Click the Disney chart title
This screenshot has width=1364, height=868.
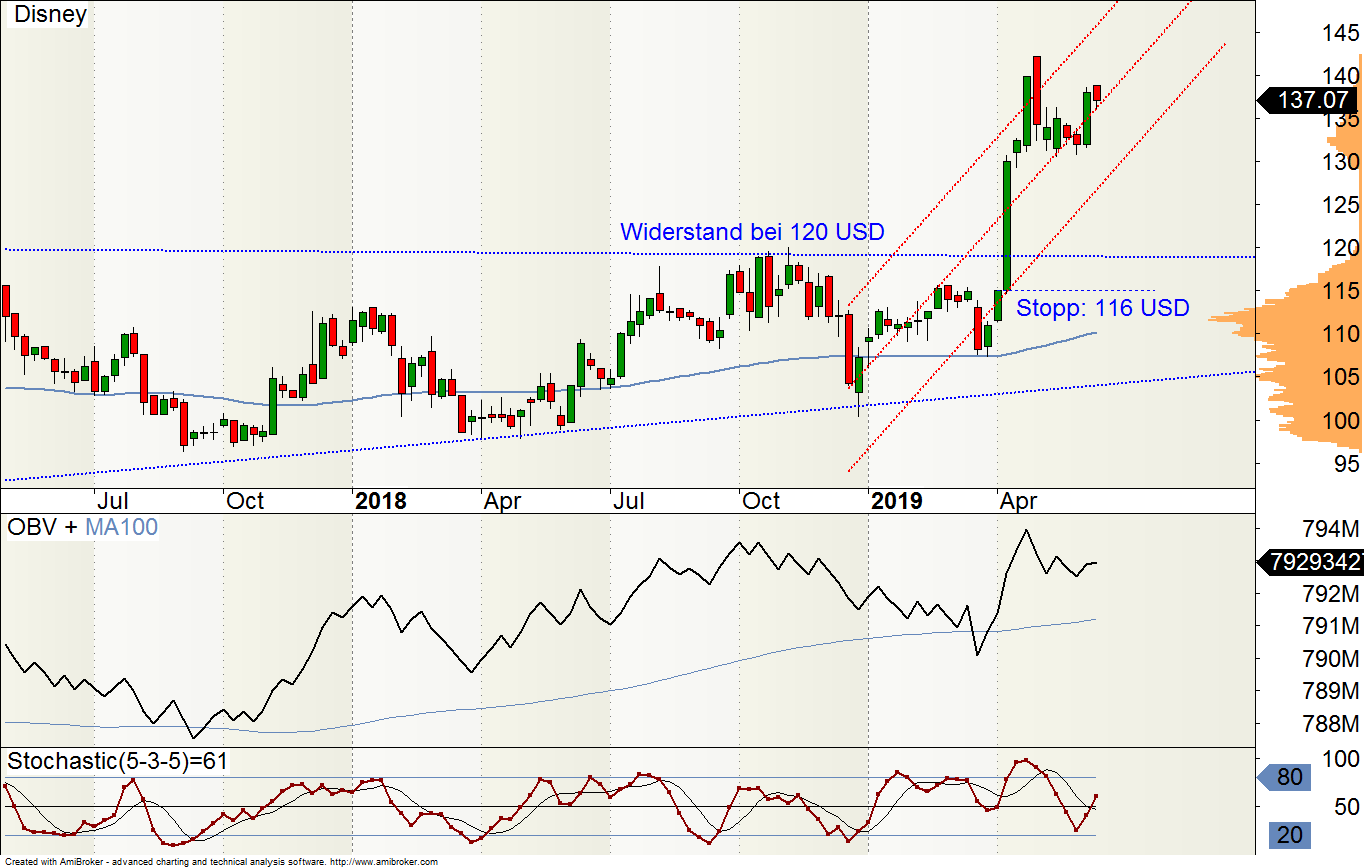point(50,15)
